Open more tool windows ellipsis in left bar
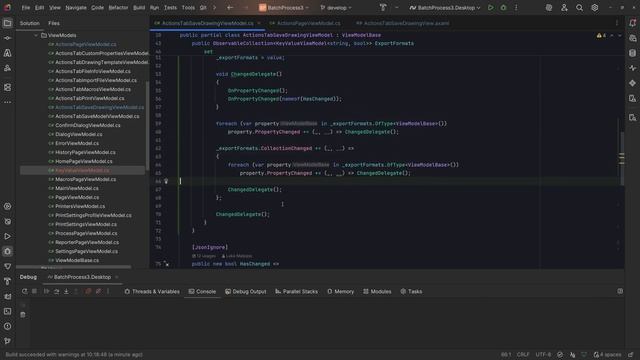 pyautogui.click(x=7, y=102)
